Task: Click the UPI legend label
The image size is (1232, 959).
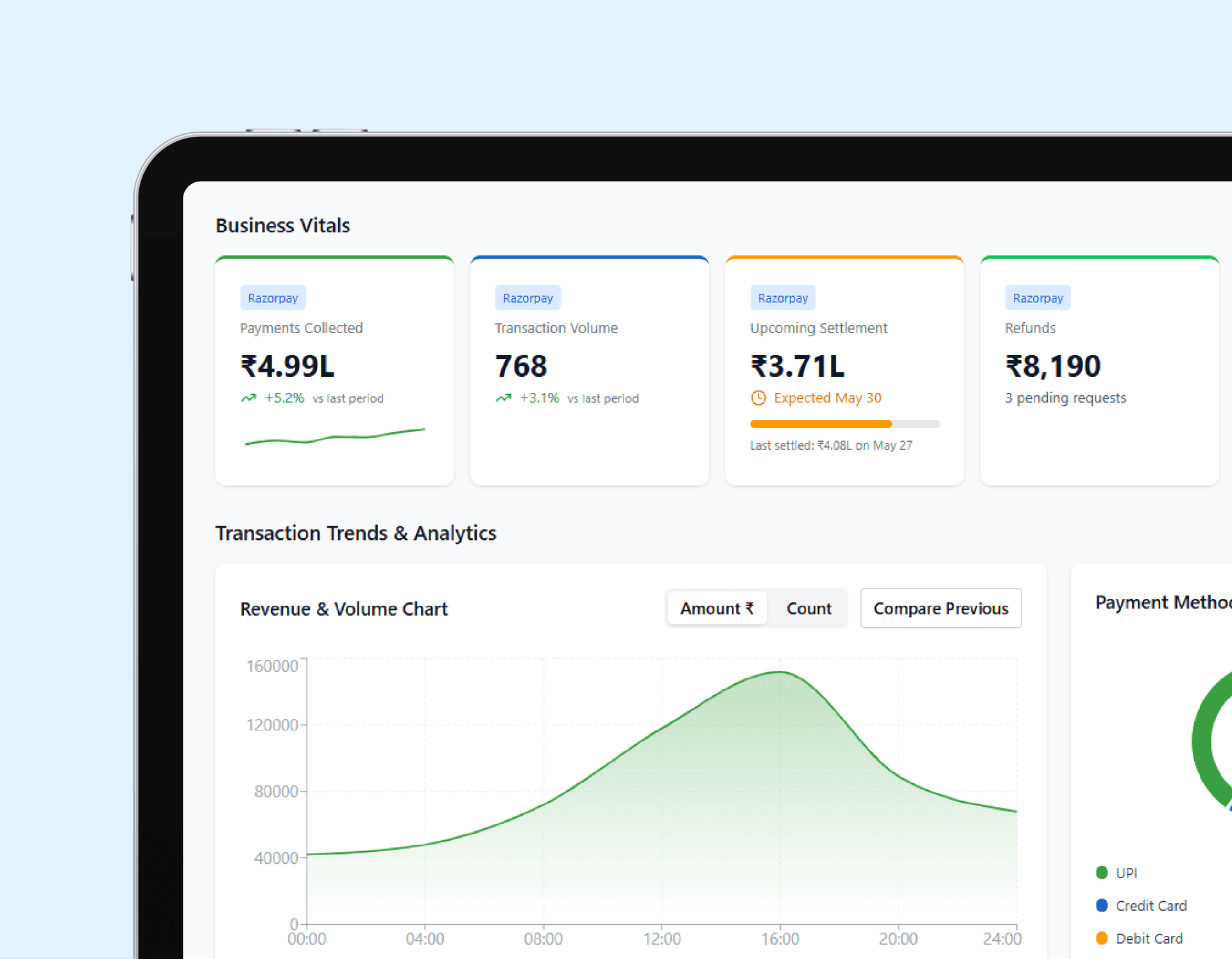Action: 1126,873
